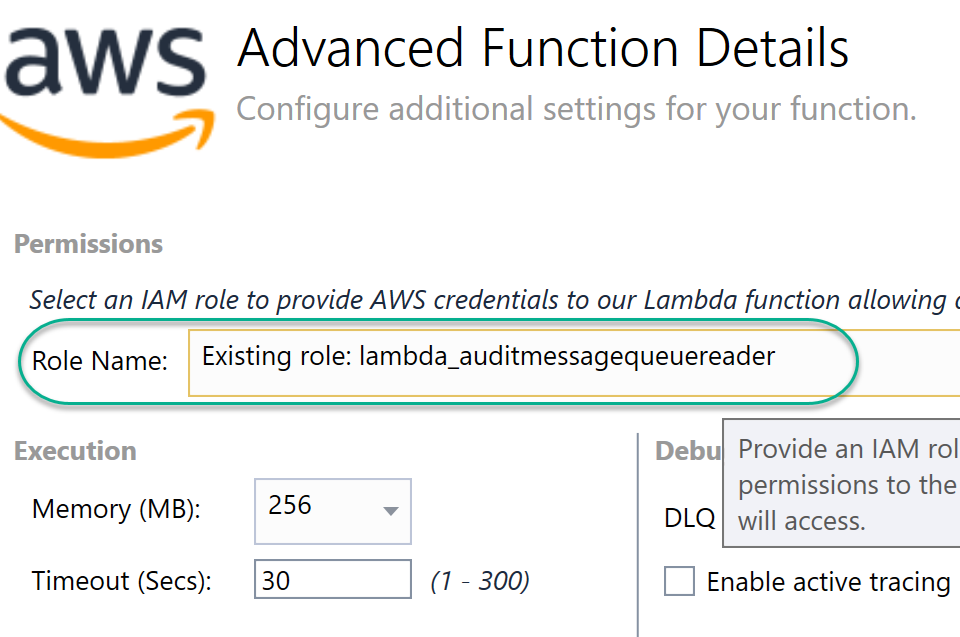The height and width of the screenshot is (637, 960).
Task: Click the Execution section header
Action: click(x=73, y=451)
